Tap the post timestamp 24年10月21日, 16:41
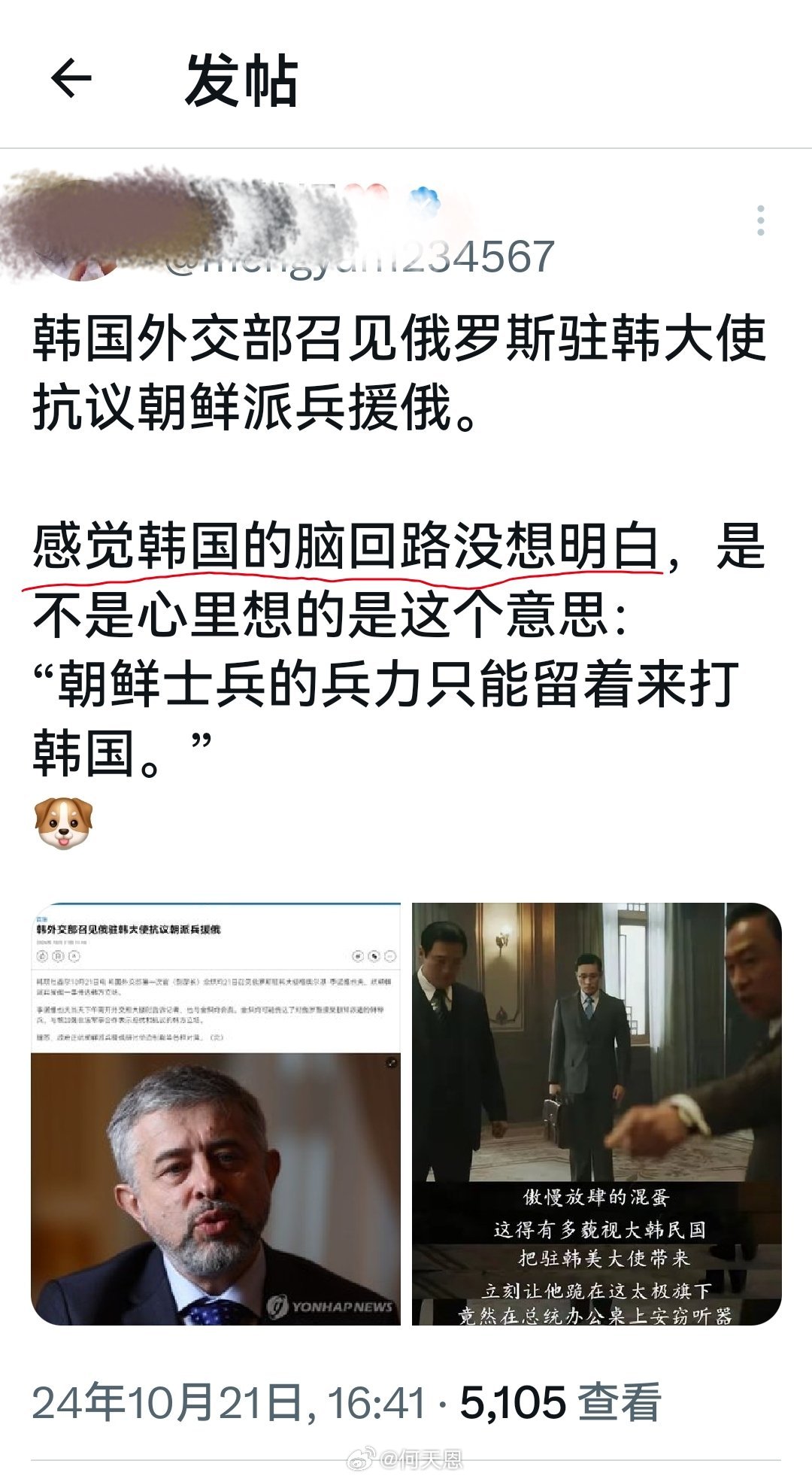 pyautogui.click(x=229, y=1403)
